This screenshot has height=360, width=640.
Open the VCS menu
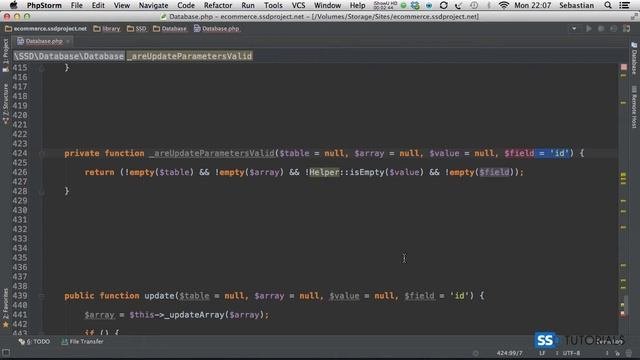tap(298, 5)
